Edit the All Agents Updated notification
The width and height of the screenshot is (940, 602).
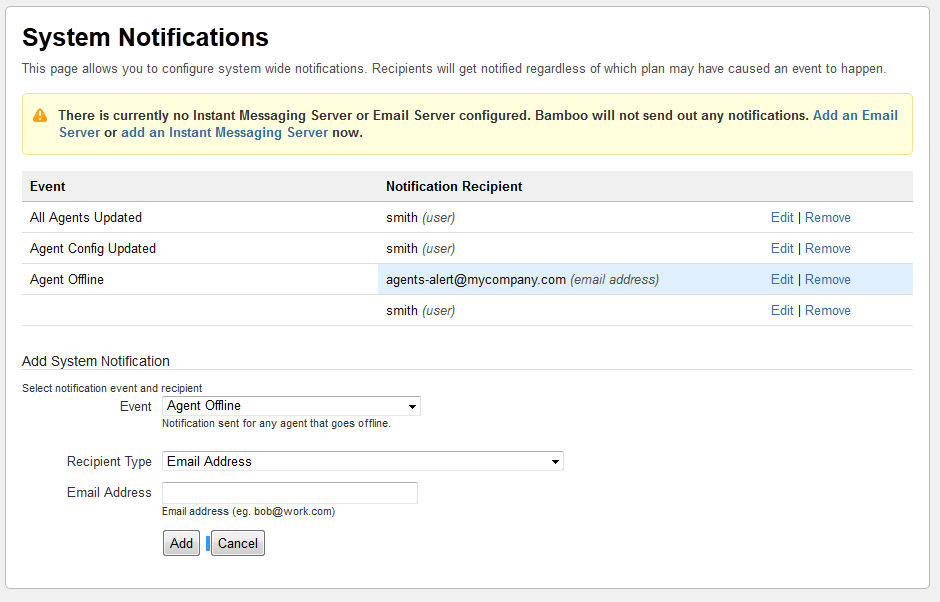click(782, 218)
